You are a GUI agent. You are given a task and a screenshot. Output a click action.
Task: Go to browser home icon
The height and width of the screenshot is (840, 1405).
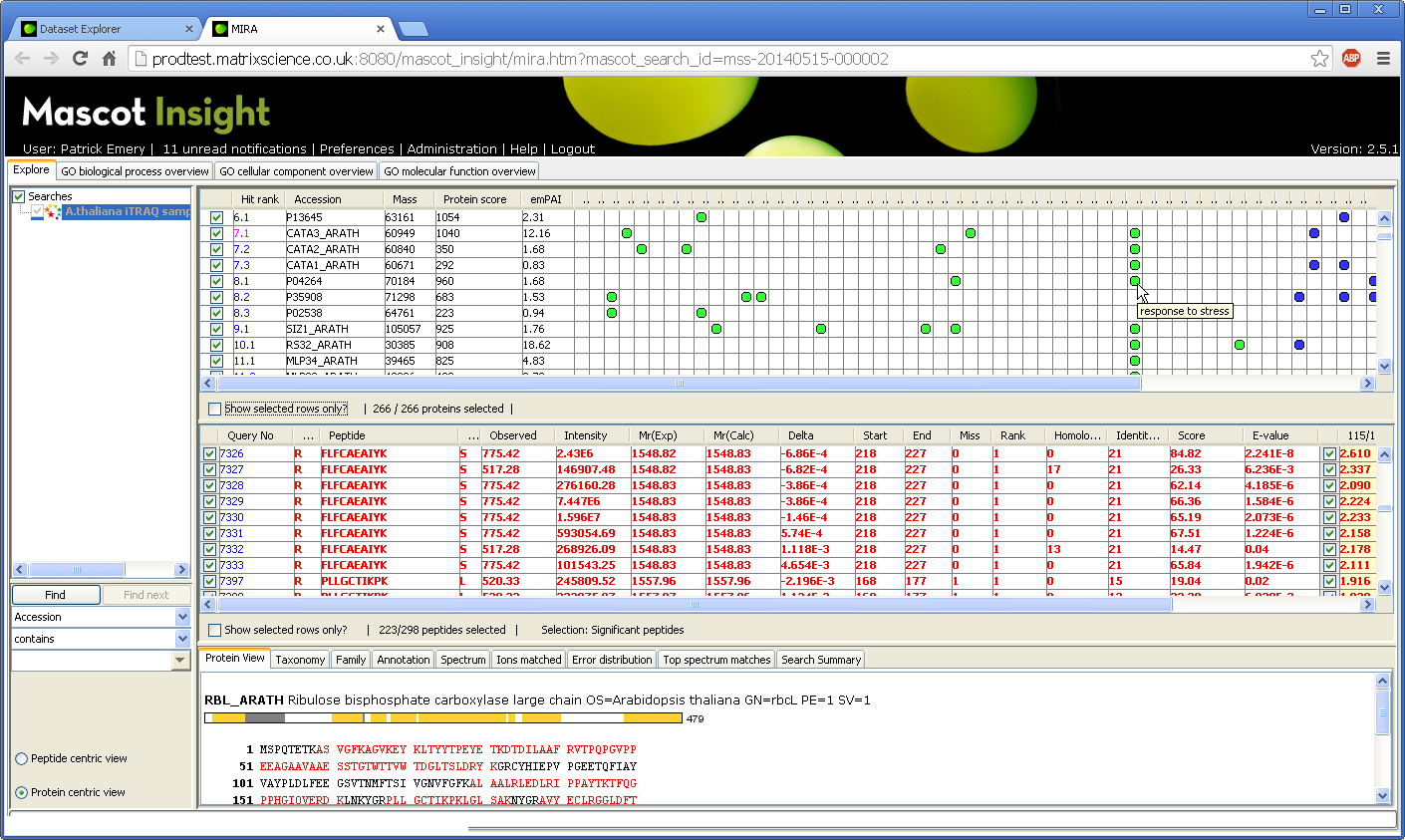pyautogui.click(x=110, y=59)
